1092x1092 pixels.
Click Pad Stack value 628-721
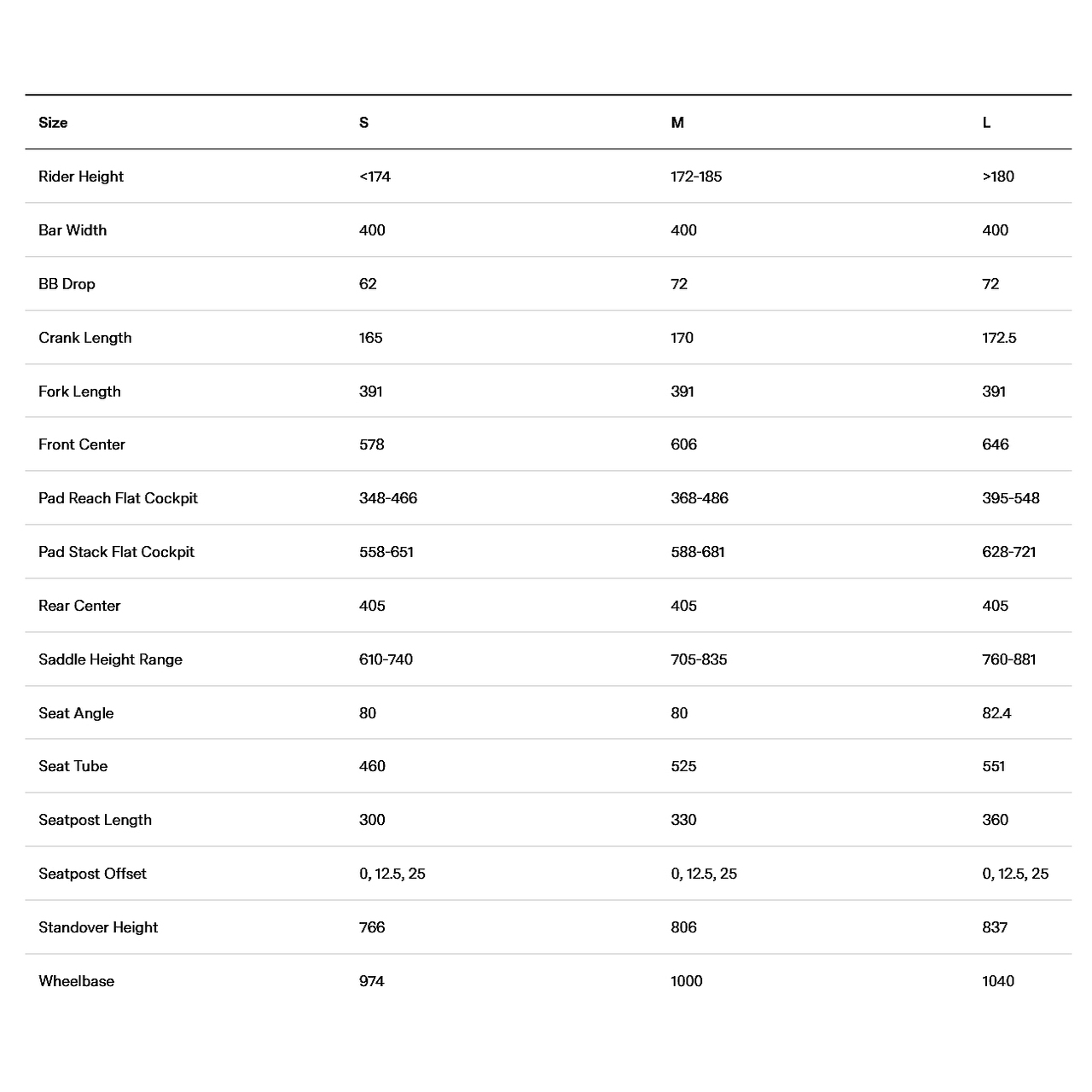tap(1009, 552)
